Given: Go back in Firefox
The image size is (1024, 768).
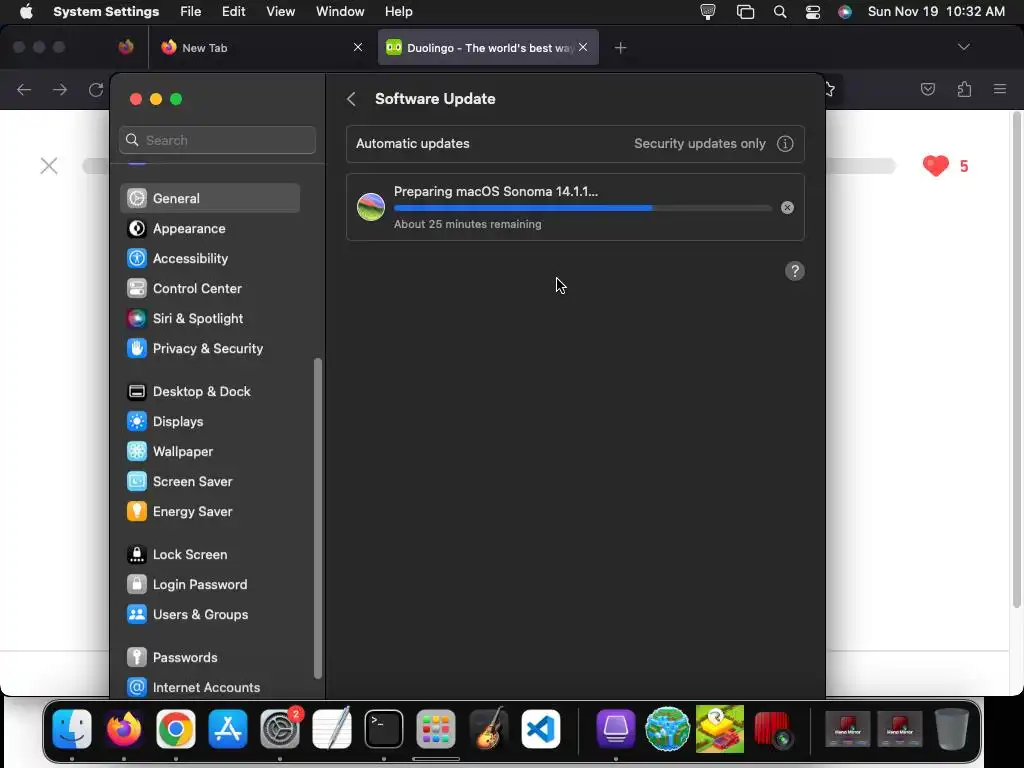Looking at the screenshot, I should 24,89.
